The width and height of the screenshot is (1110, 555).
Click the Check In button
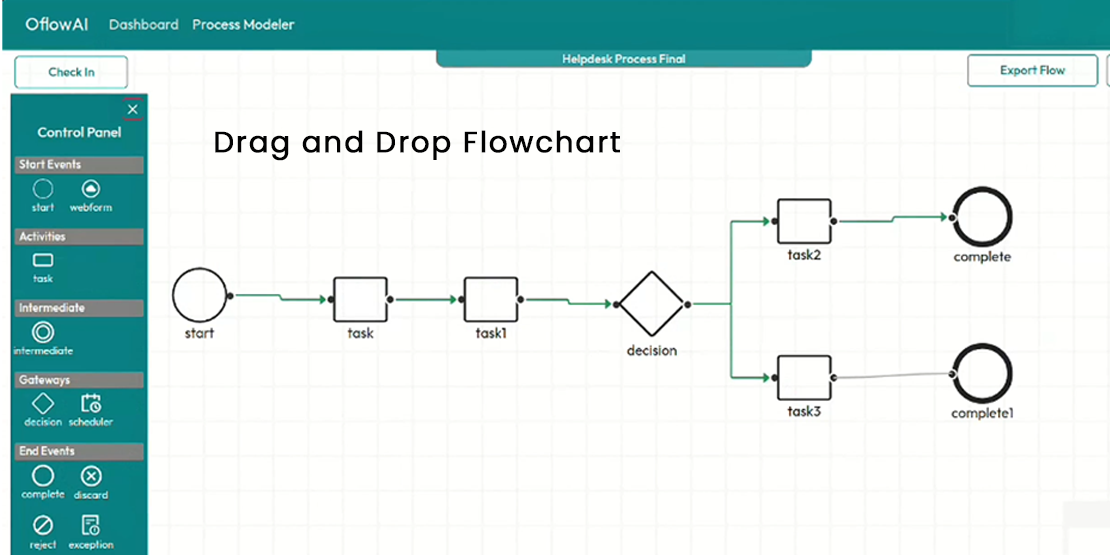[x=71, y=72]
